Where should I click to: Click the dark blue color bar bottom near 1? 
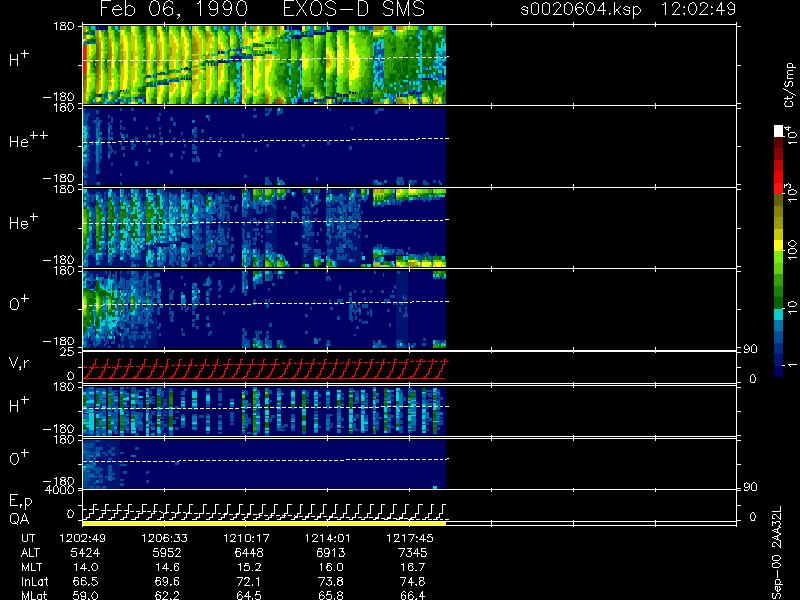779,368
